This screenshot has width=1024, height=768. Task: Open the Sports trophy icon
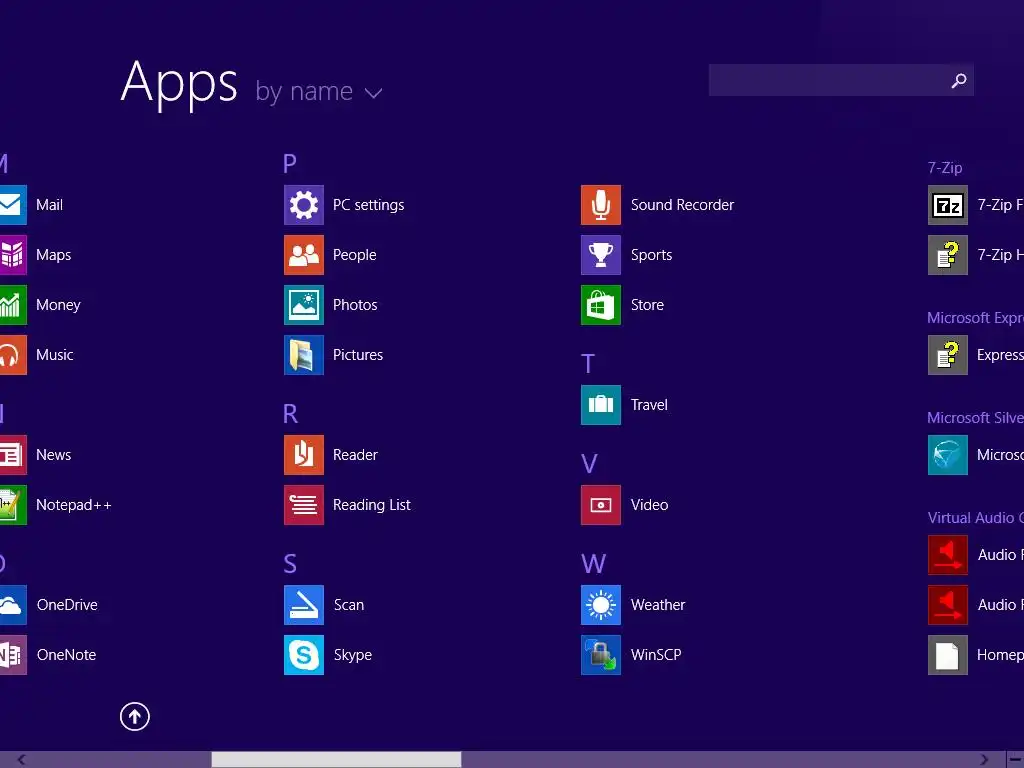[601, 255]
